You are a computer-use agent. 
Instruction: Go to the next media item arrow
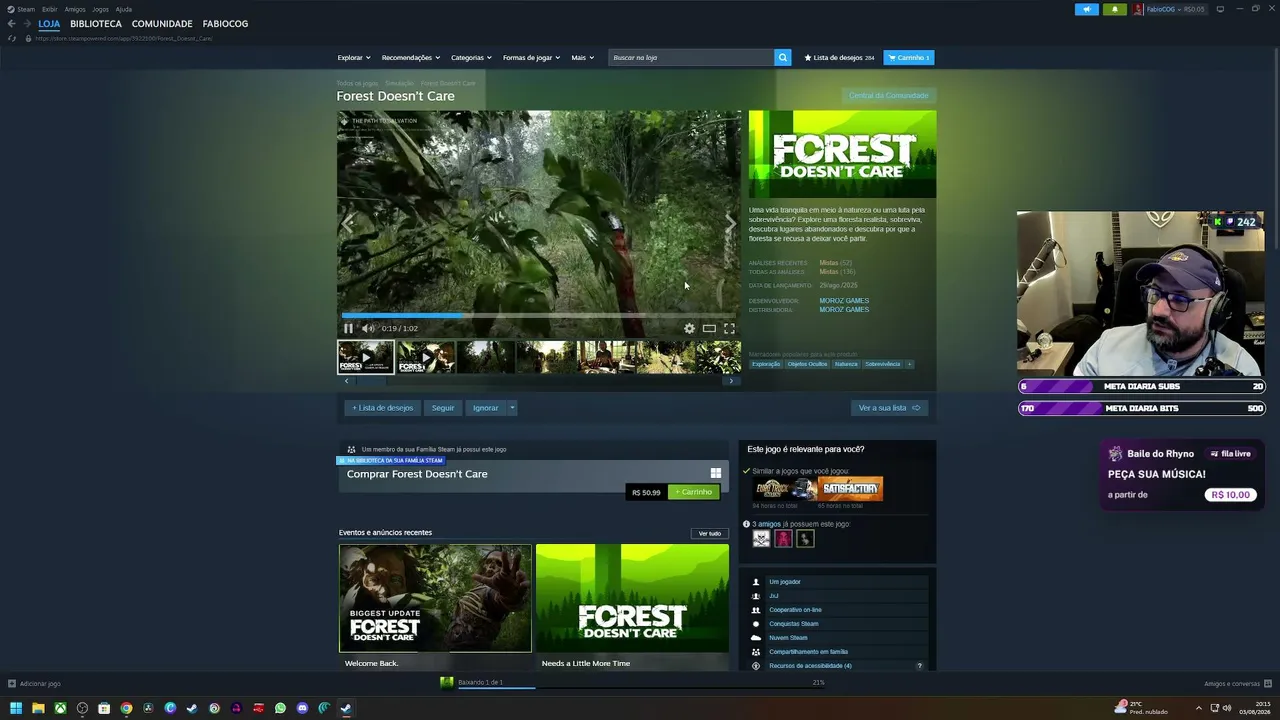click(730, 224)
